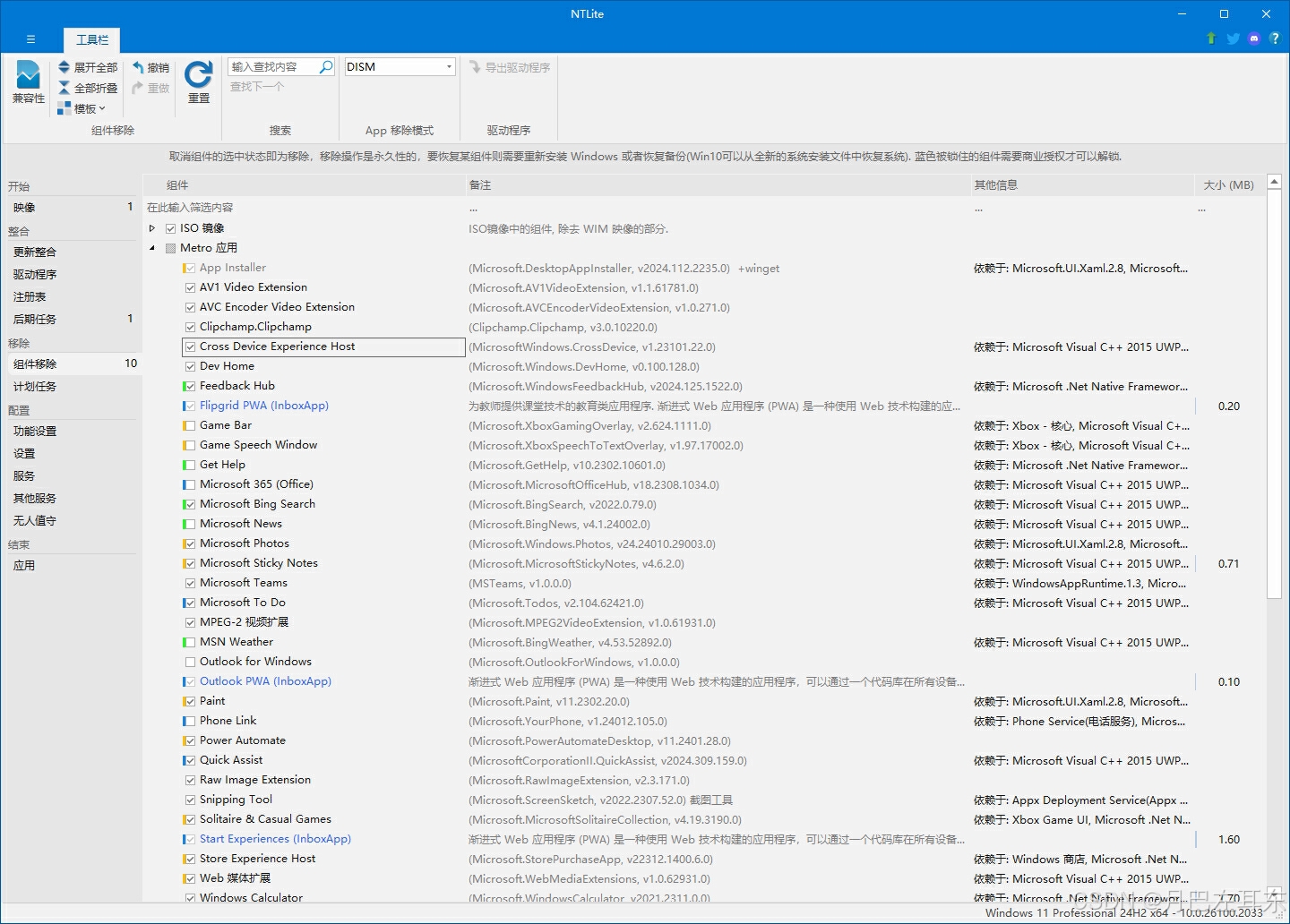The image size is (1290, 924).
Task: Click the 兼容性 compatibility icon
Action: coord(29,74)
